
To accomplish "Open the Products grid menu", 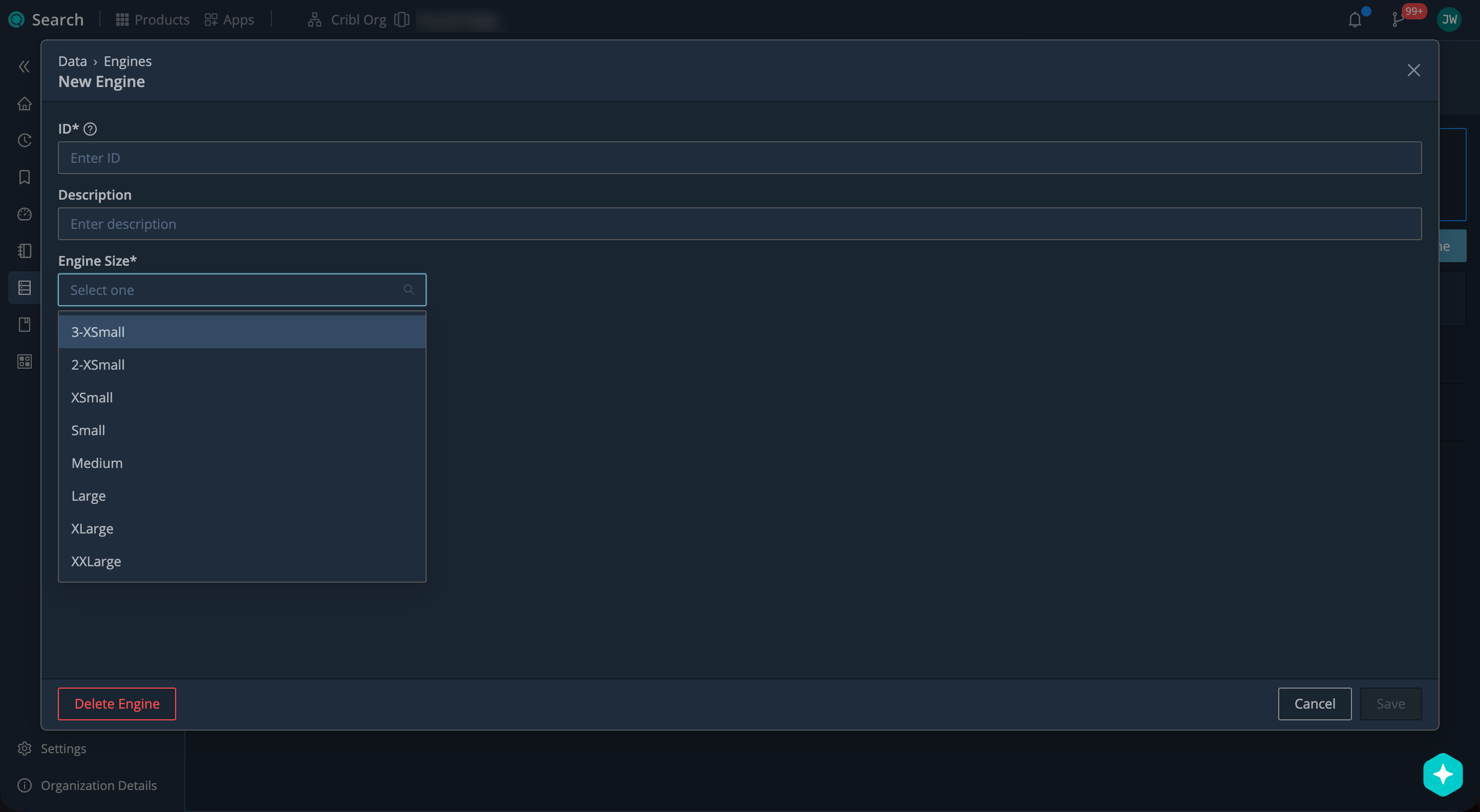I will pyautogui.click(x=152, y=19).
